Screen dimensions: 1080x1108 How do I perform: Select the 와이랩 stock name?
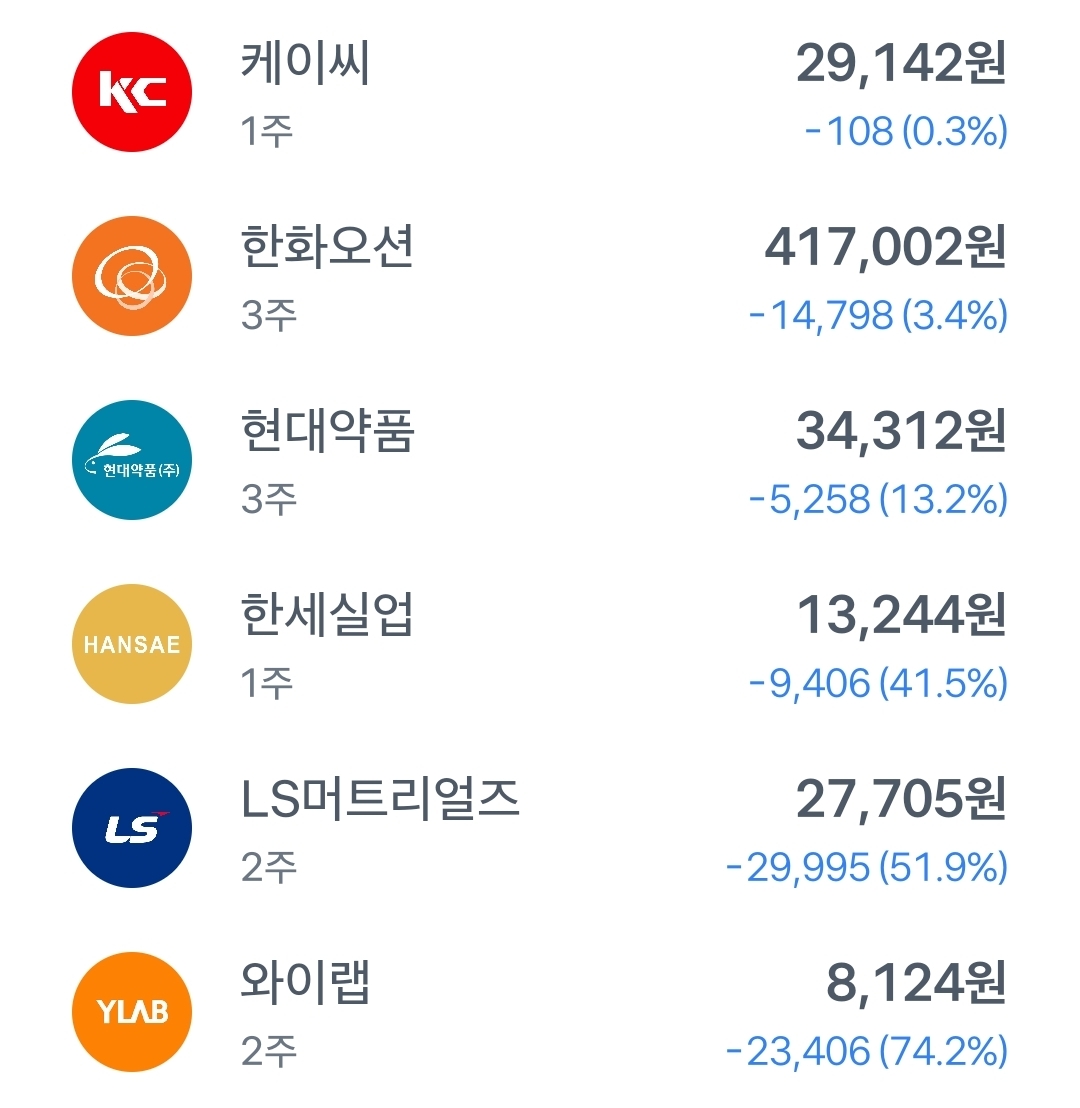pos(305,983)
